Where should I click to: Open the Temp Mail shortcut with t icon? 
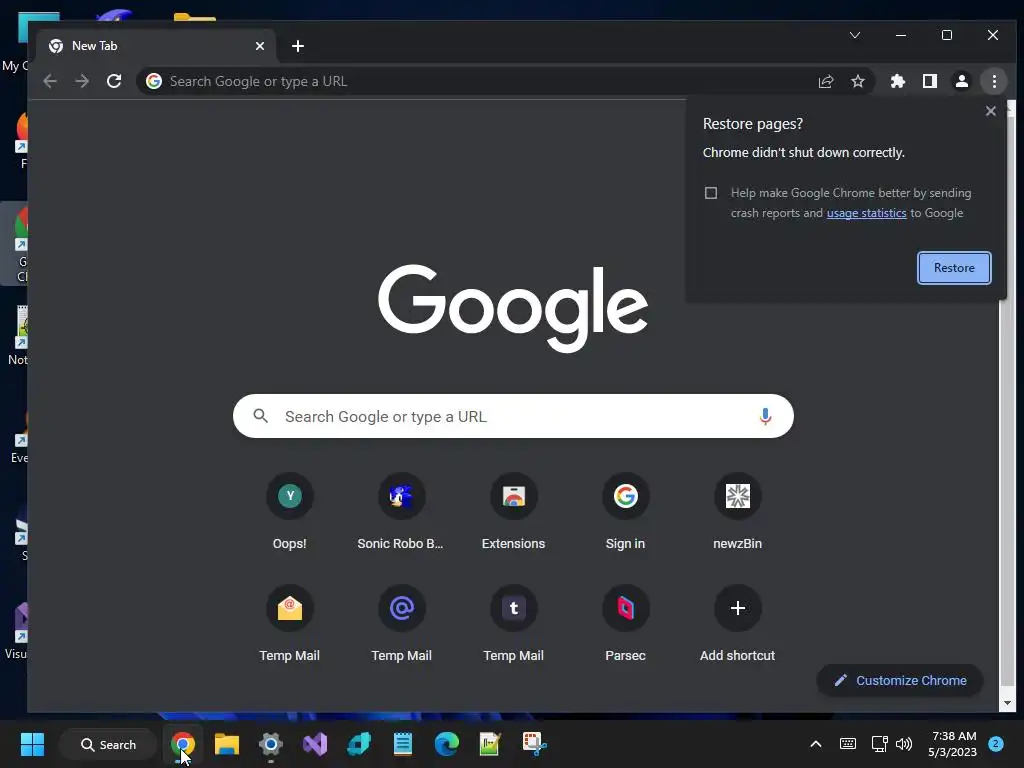click(513, 624)
